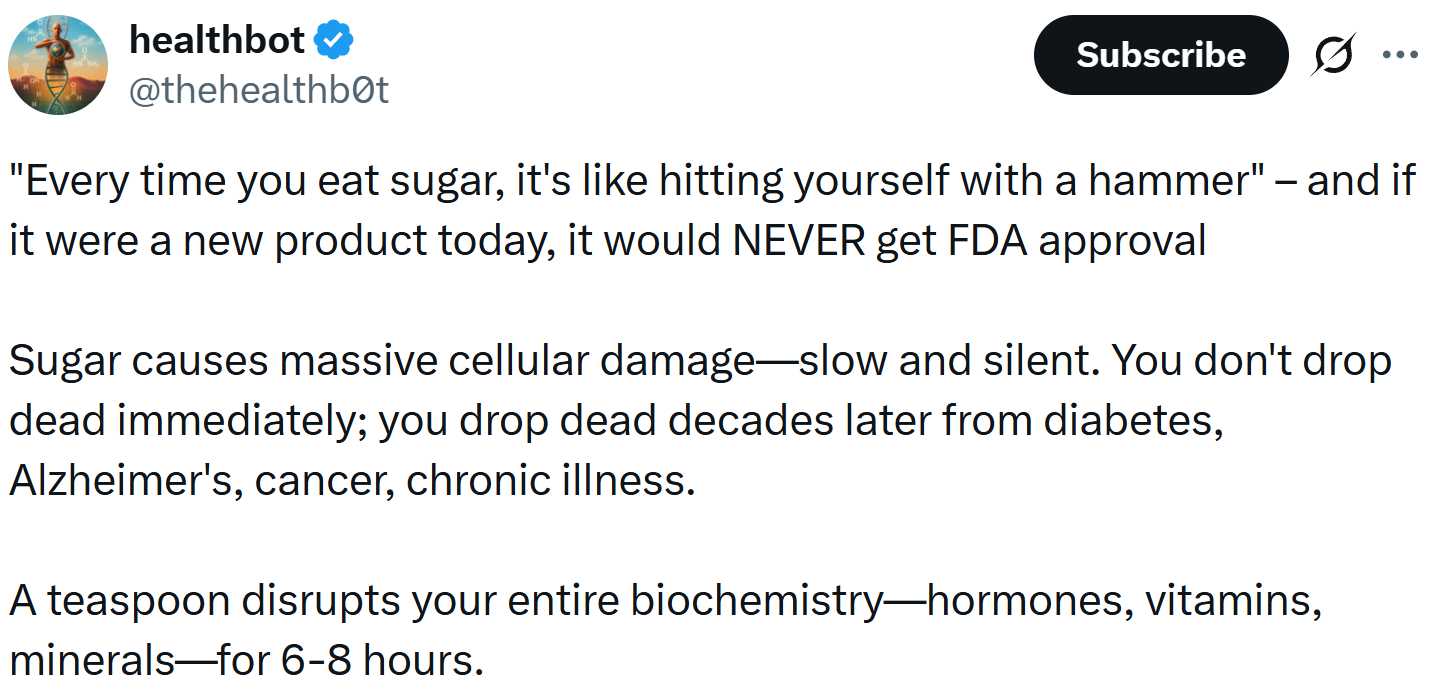
Task: Subscribe to healthbot
Action: pyautogui.click(x=1160, y=55)
